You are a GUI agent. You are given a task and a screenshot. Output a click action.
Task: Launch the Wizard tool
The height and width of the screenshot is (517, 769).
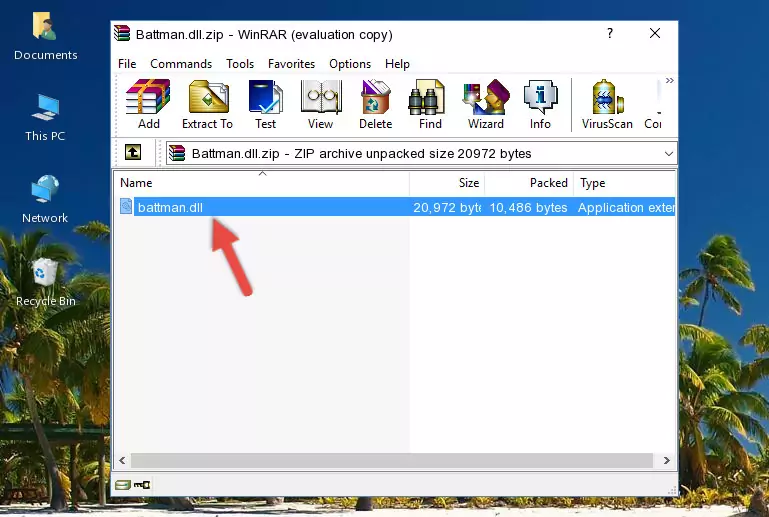click(486, 104)
